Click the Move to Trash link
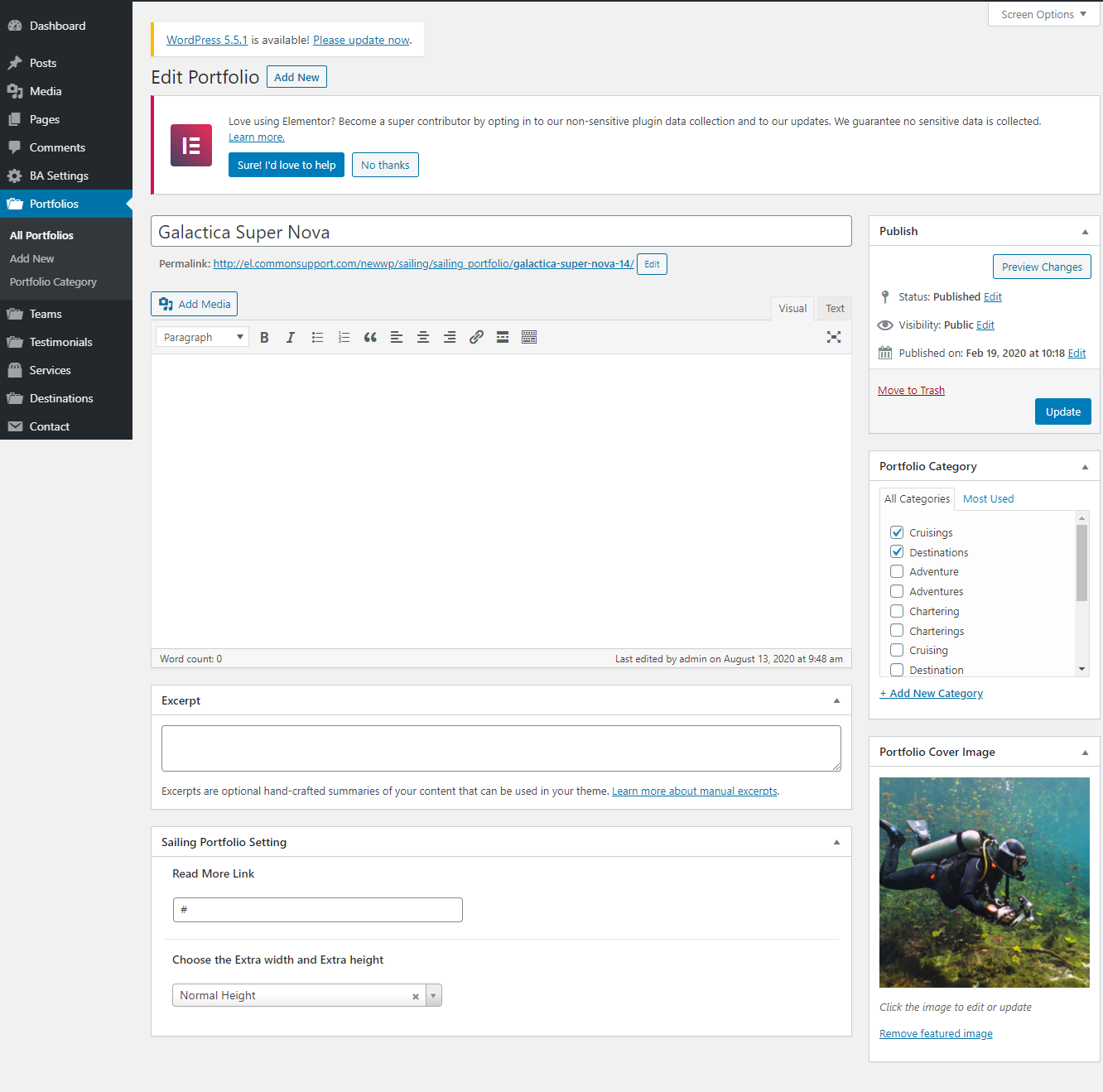This screenshot has height=1092, width=1103. (x=911, y=391)
